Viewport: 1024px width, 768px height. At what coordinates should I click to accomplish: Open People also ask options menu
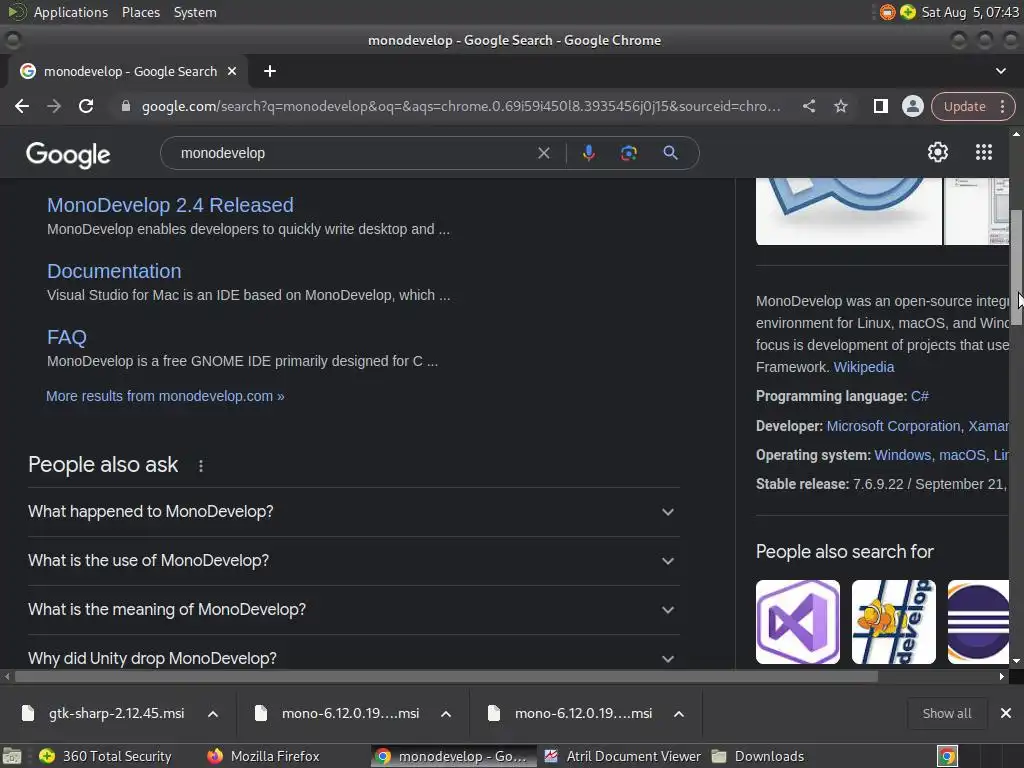pyautogui.click(x=200, y=466)
